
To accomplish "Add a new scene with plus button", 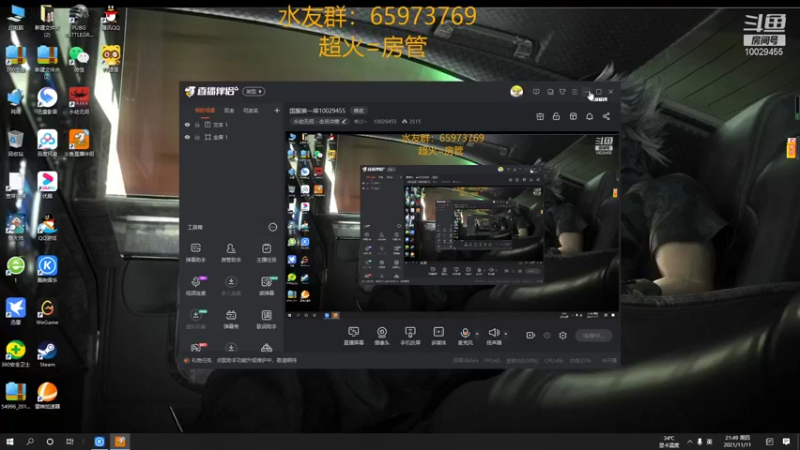I will point(277,110).
